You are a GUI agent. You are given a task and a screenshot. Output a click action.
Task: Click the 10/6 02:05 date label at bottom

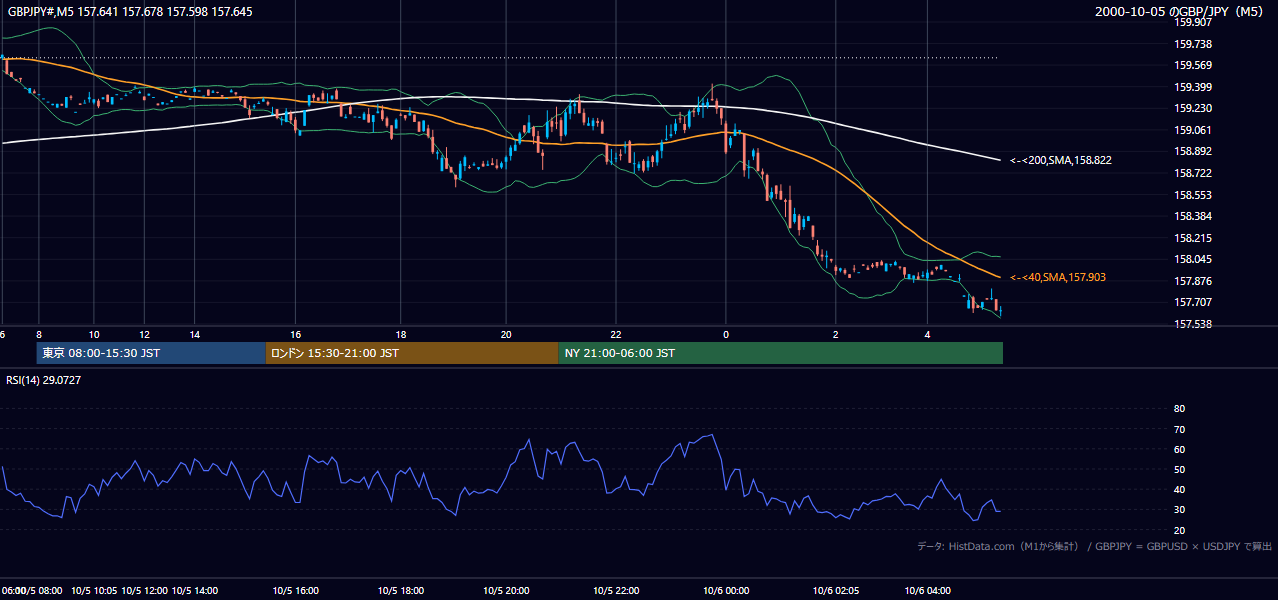[835, 591]
